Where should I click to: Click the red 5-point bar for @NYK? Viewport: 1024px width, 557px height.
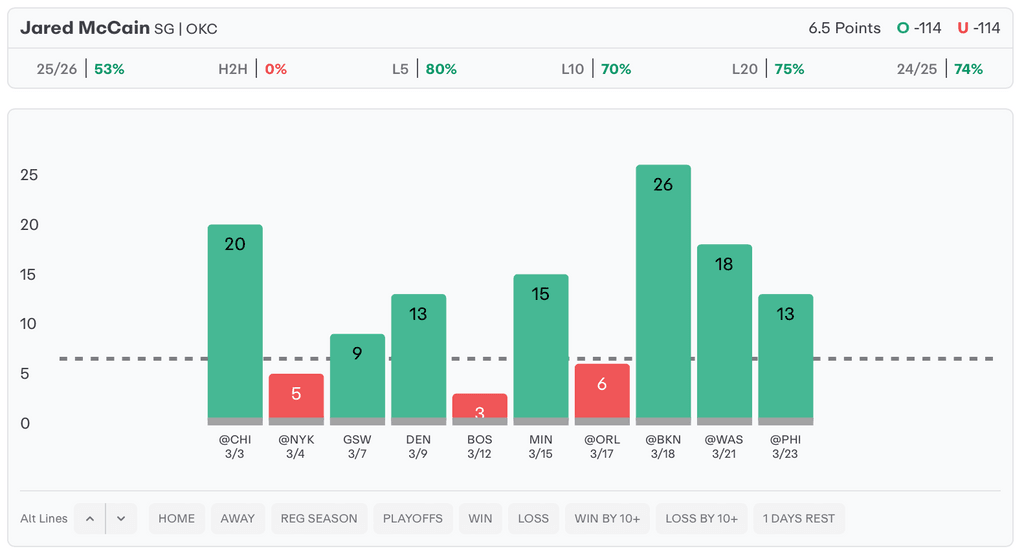(x=296, y=398)
